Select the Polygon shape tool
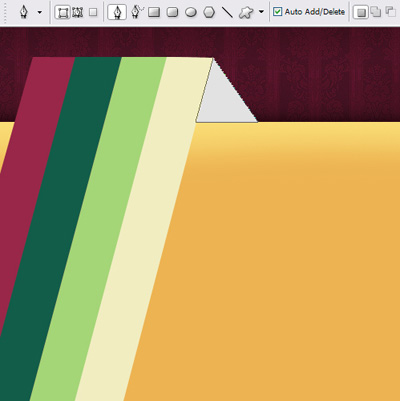Screen dimensions: 400x401 (209, 12)
